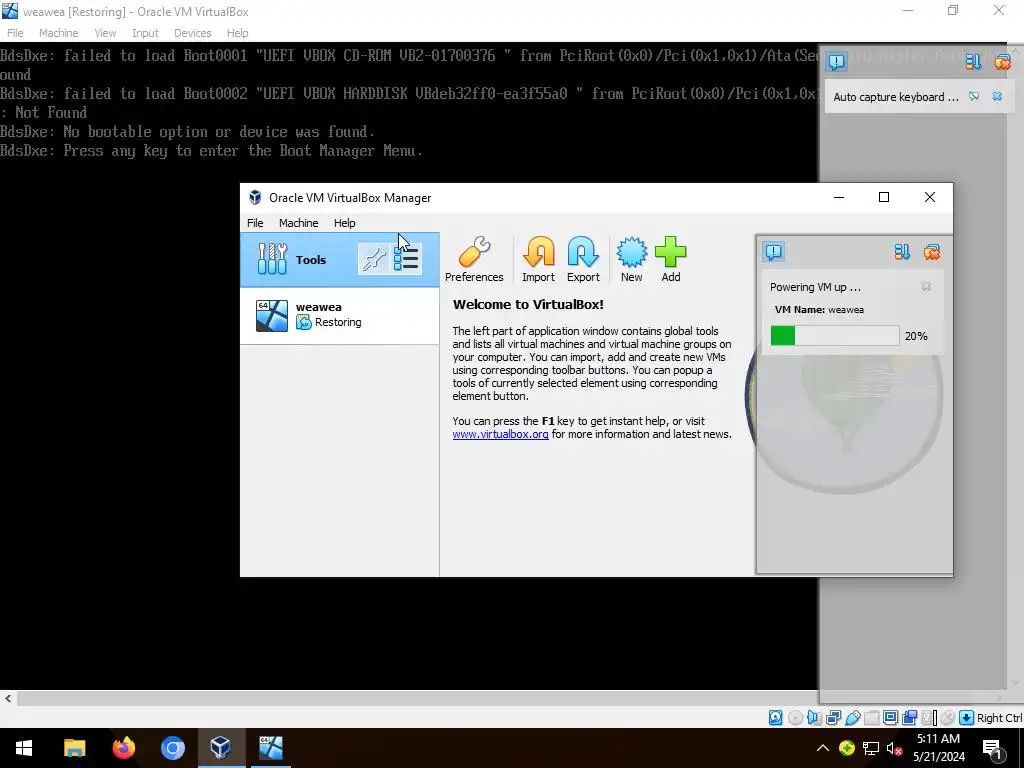Toggle the notification sort order in the VM window
This screenshot has height=768, width=1024.
(973, 62)
